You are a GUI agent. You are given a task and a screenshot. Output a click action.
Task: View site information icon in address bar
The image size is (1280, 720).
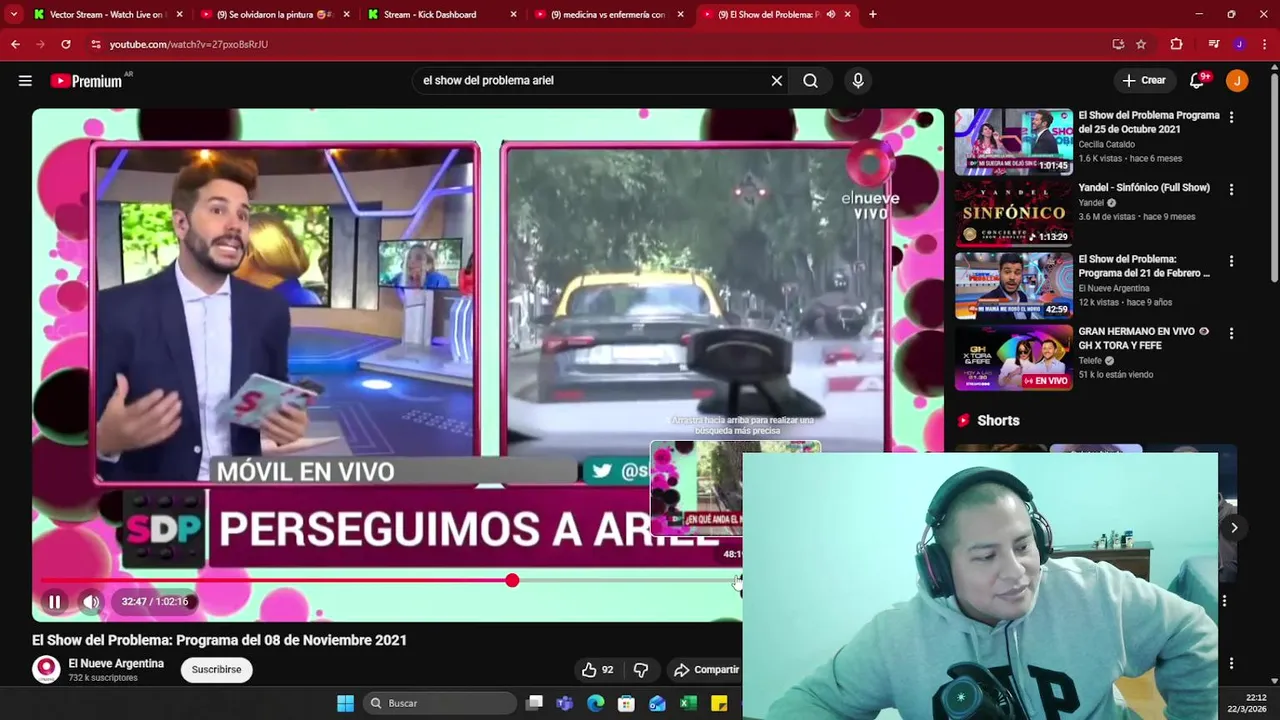coord(96,44)
